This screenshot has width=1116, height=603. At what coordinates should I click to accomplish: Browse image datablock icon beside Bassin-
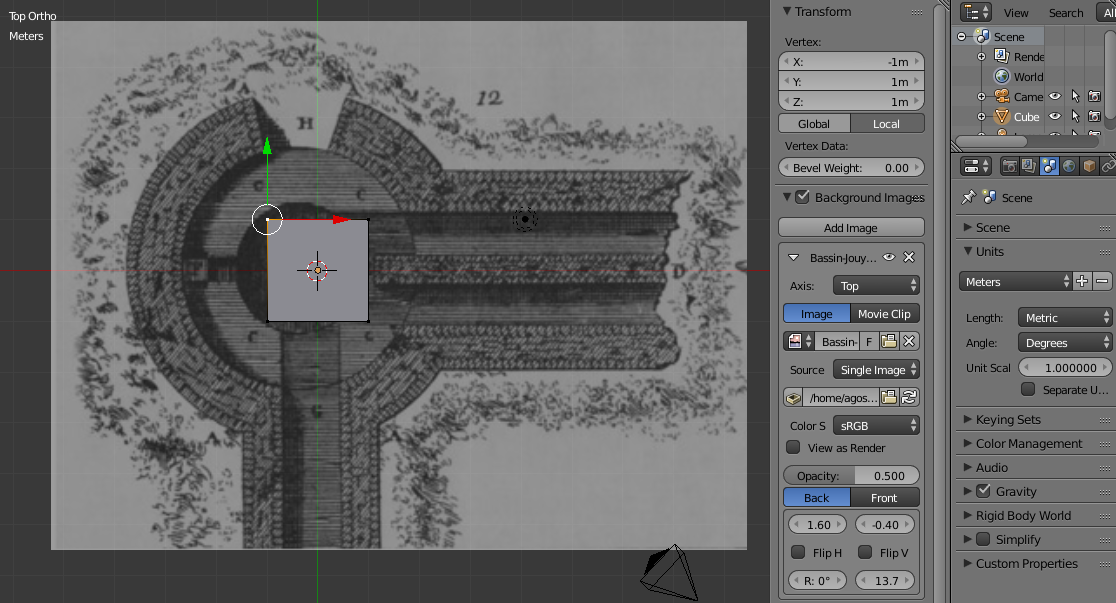coord(799,342)
